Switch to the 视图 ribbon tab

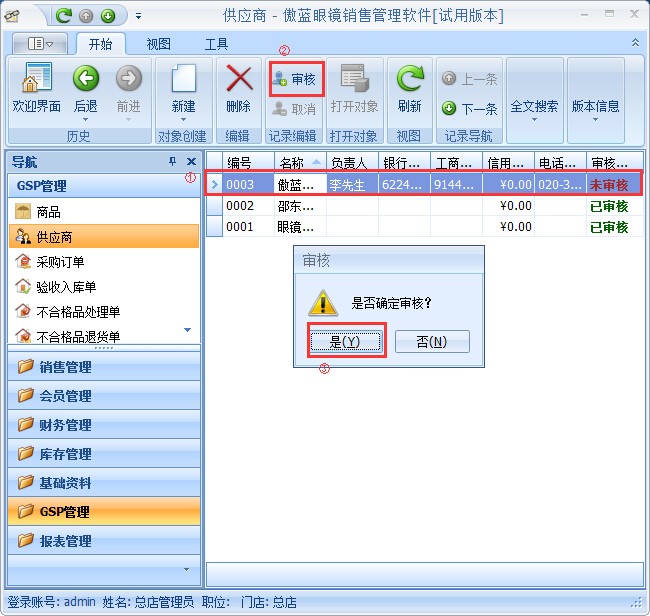[158, 44]
